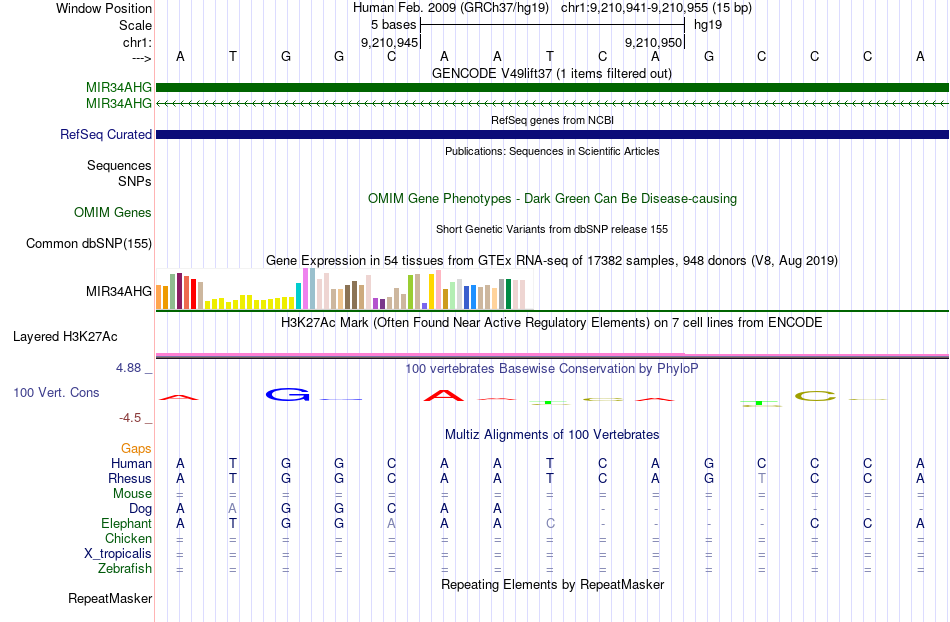Click the black MIR34AHG label beside the GTEx chart
The width and height of the screenshot is (950, 622).
(119, 291)
